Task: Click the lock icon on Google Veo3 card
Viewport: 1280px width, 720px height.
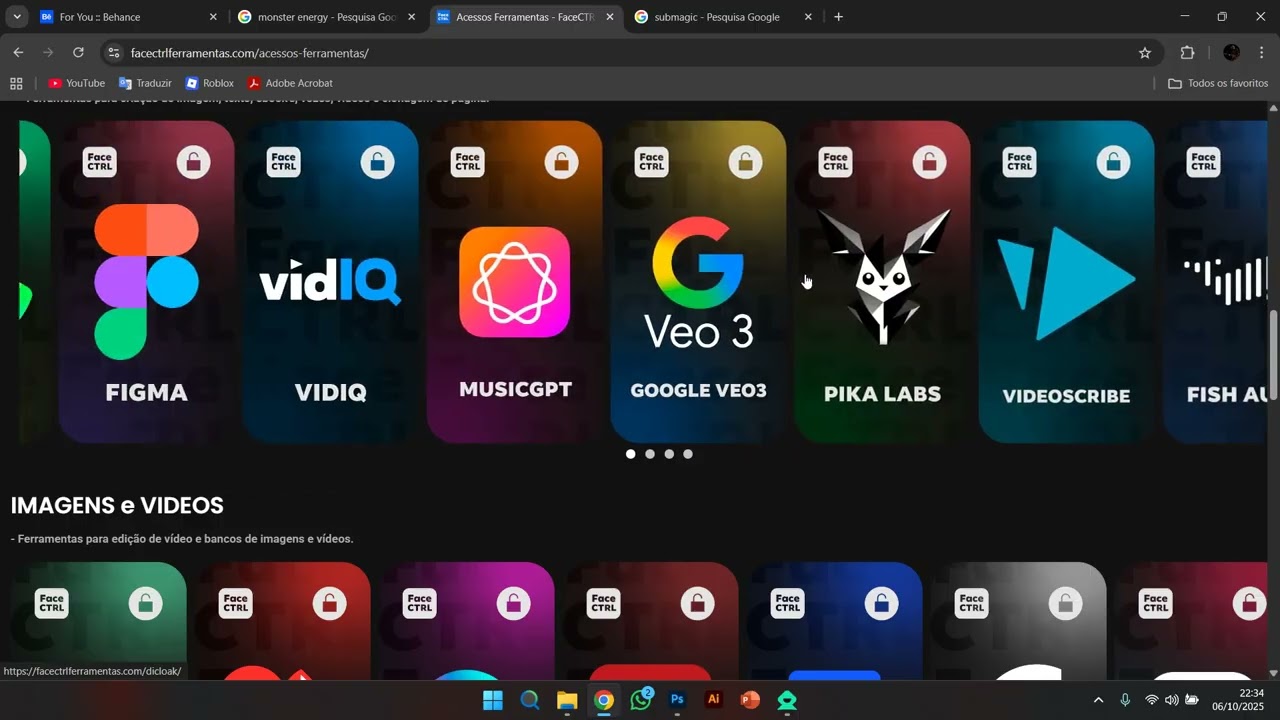Action: coord(745,162)
